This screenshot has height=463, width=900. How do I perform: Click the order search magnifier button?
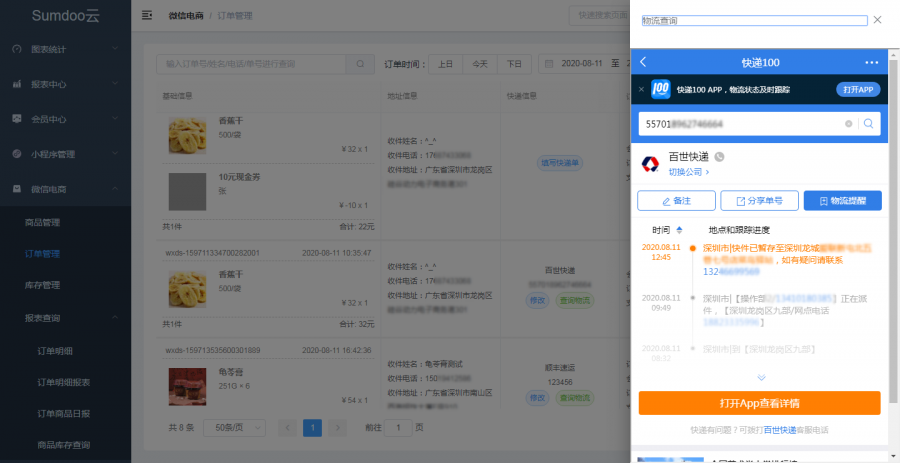click(360, 64)
